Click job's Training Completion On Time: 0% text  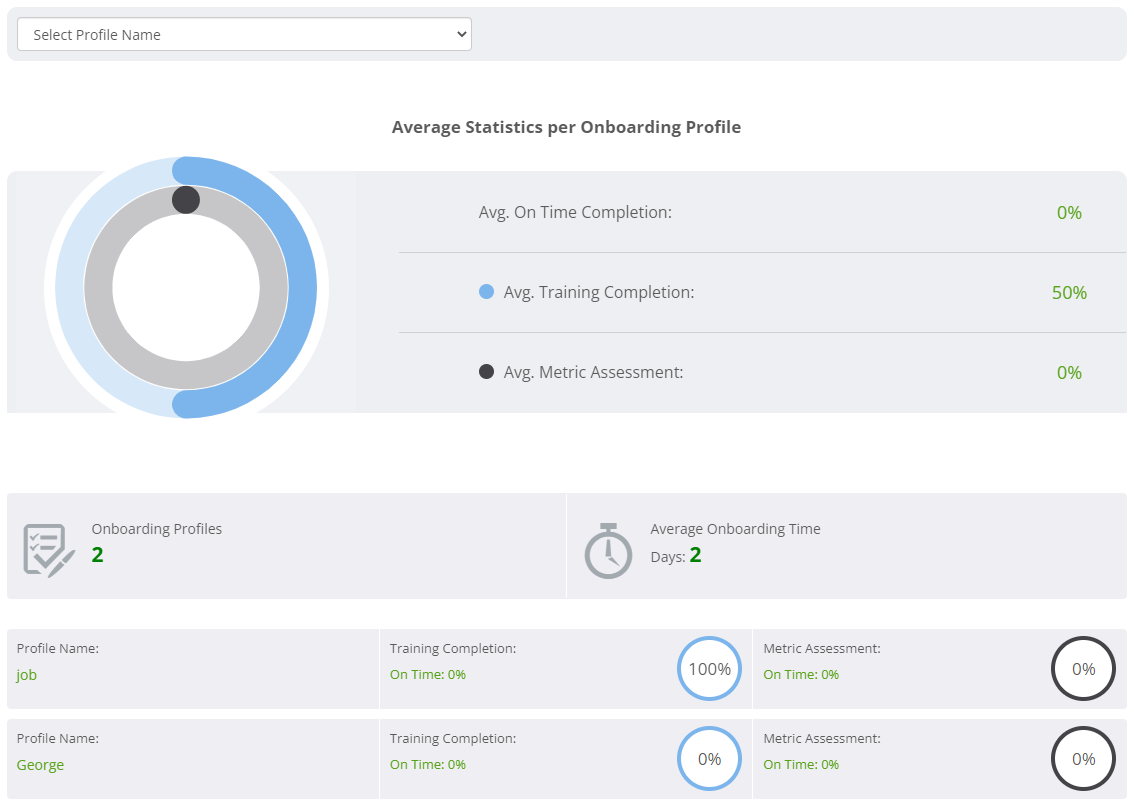(428, 674)
